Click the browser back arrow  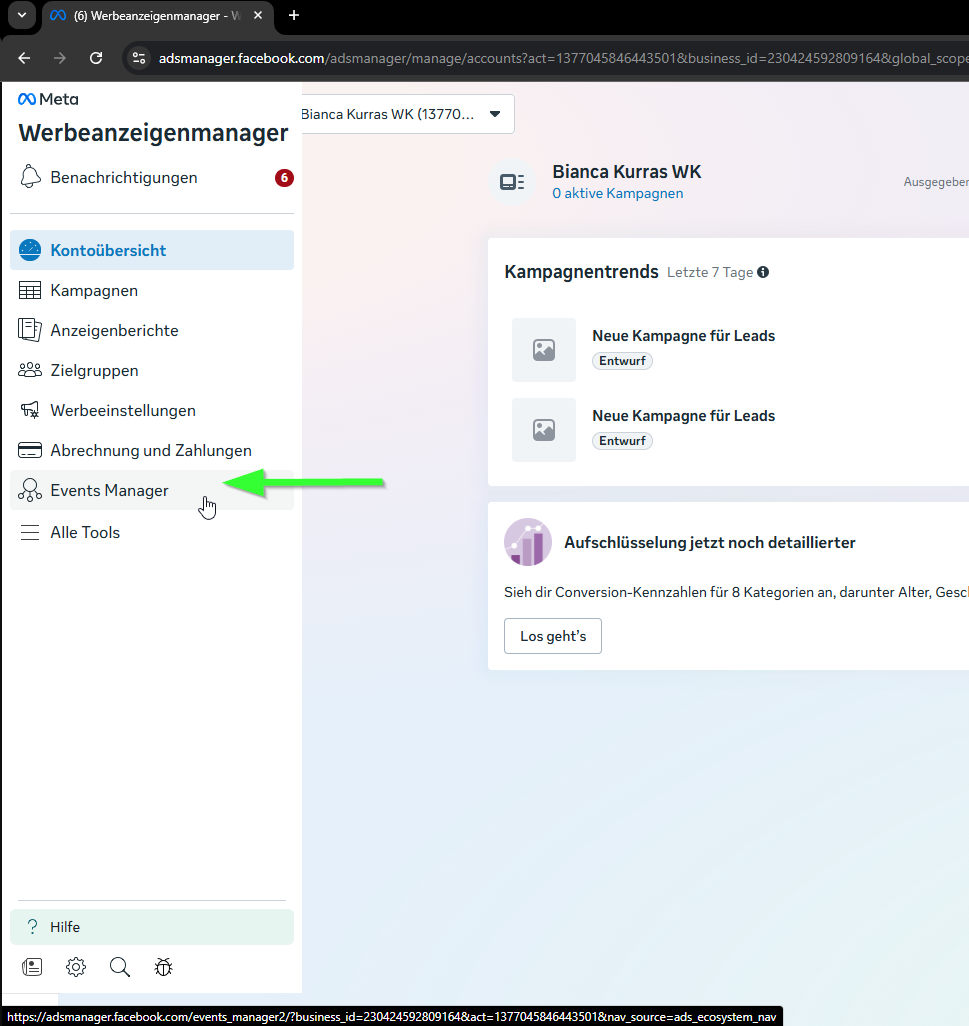[x=24, y=58]
